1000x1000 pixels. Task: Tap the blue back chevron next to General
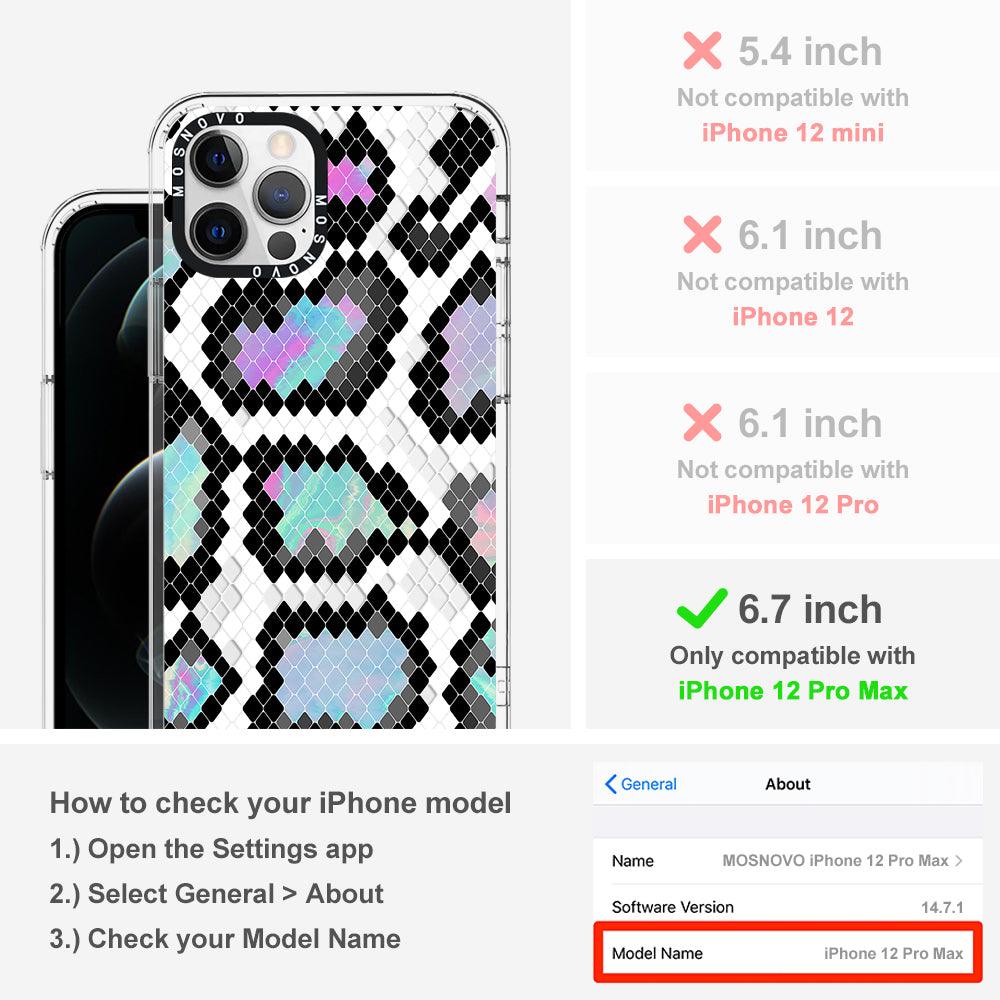(610, 784)
